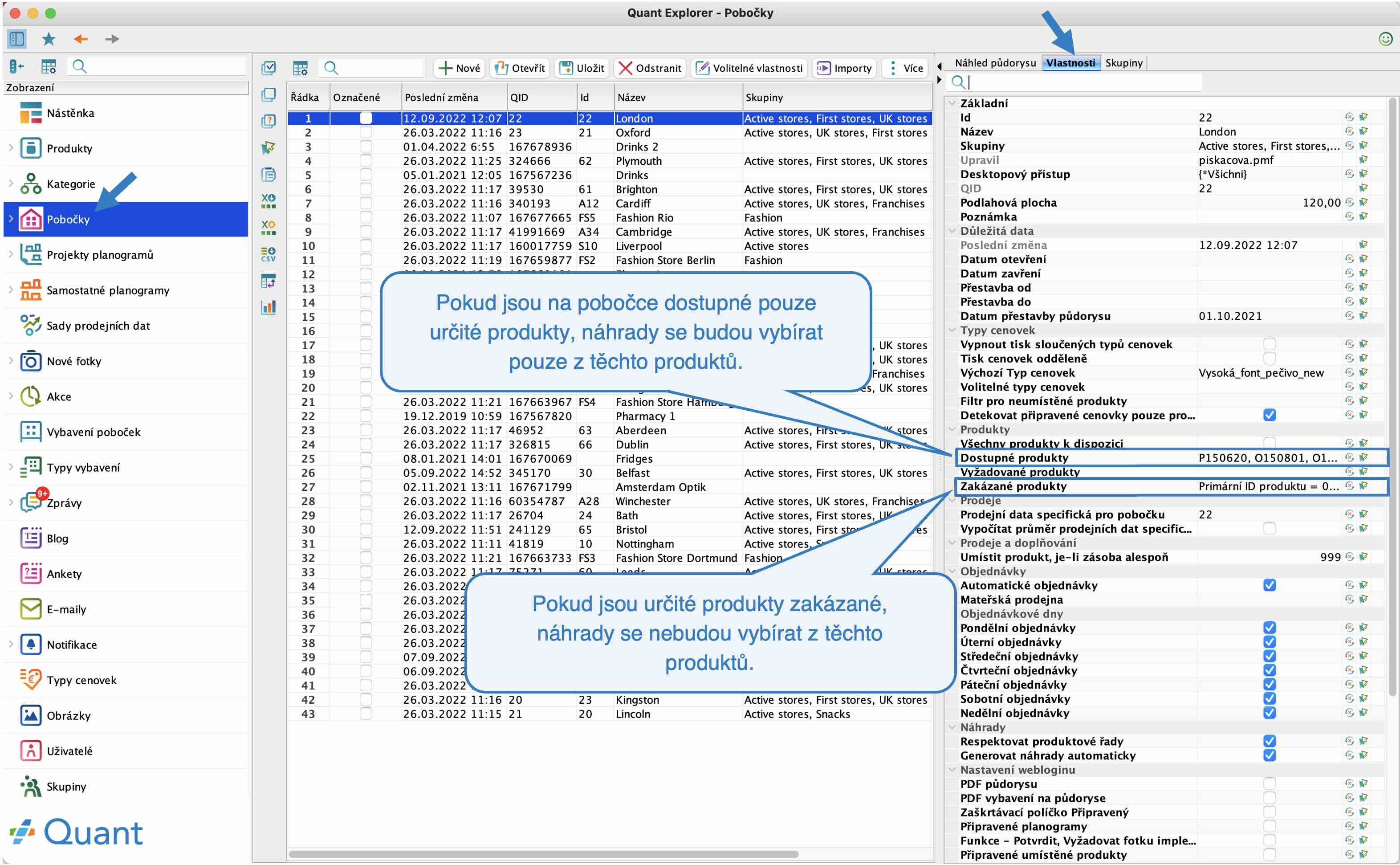1400x865 pixels.
Task: Click the table horizontal scrollbar
Action: (x=543, y=854)
